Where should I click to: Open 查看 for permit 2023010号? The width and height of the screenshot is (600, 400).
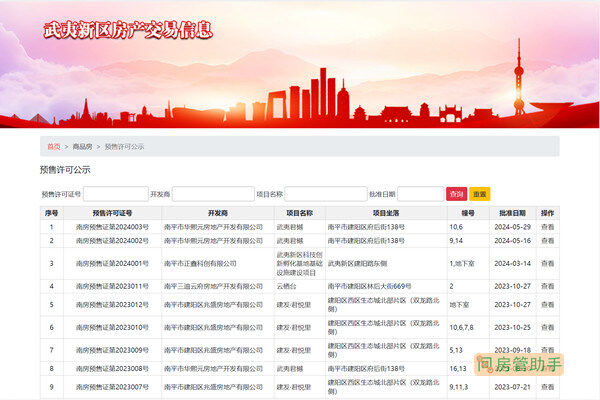548,327
